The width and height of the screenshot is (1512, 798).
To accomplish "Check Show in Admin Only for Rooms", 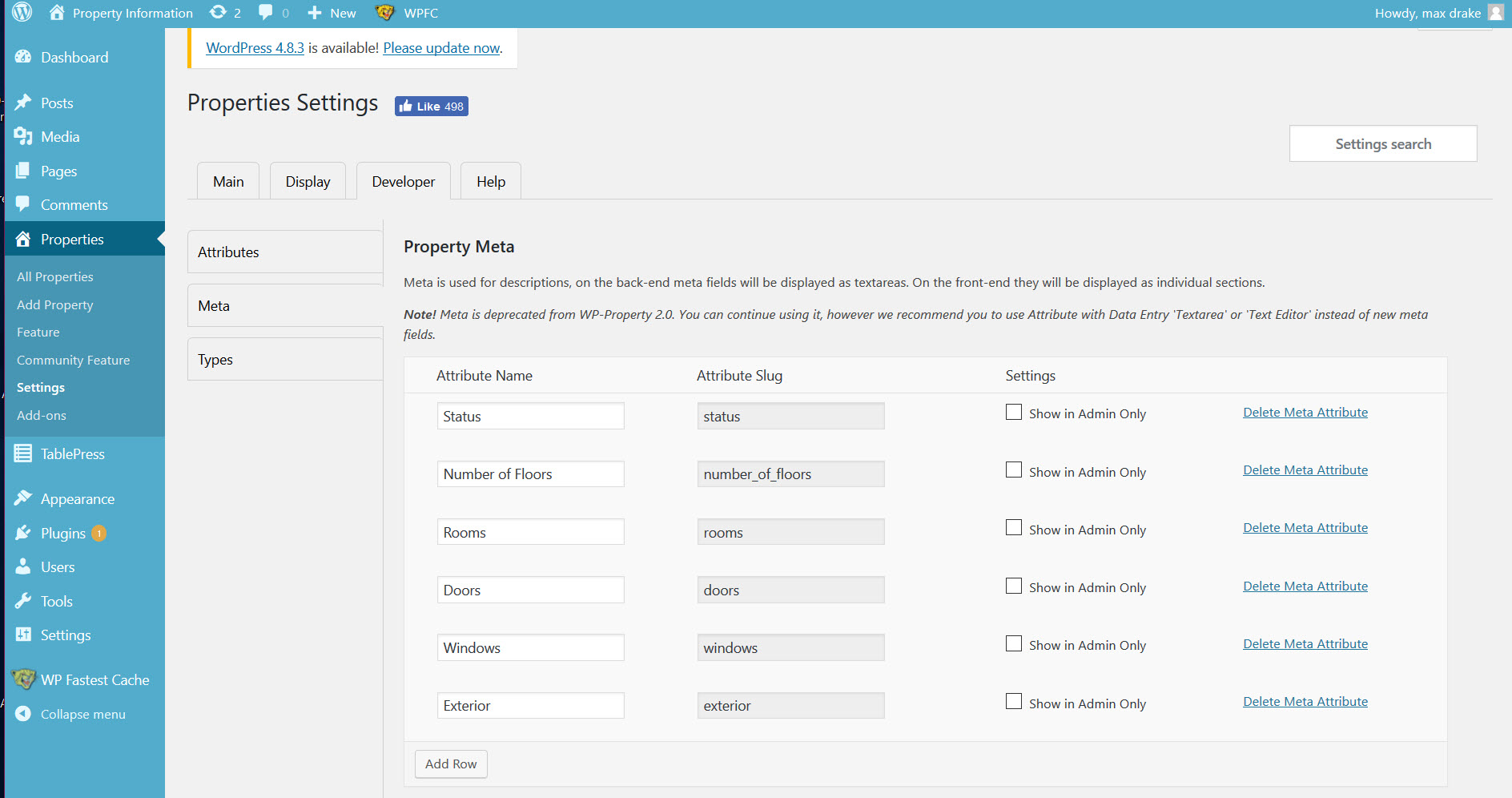I will pos(1014,528).
